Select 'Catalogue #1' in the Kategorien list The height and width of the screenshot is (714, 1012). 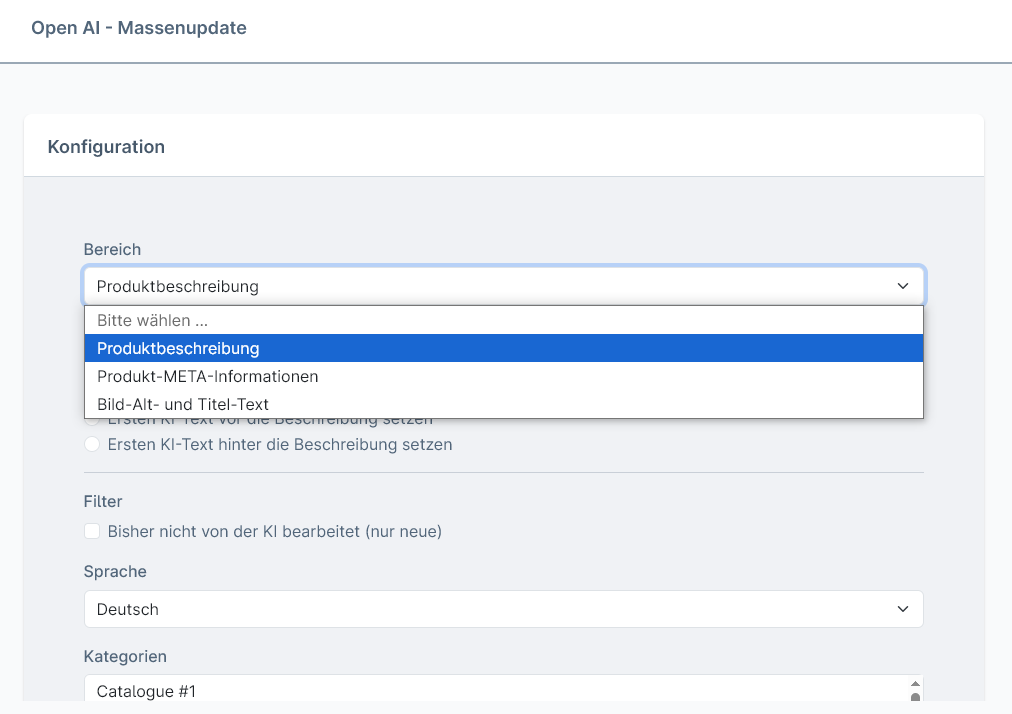point(146,691)
